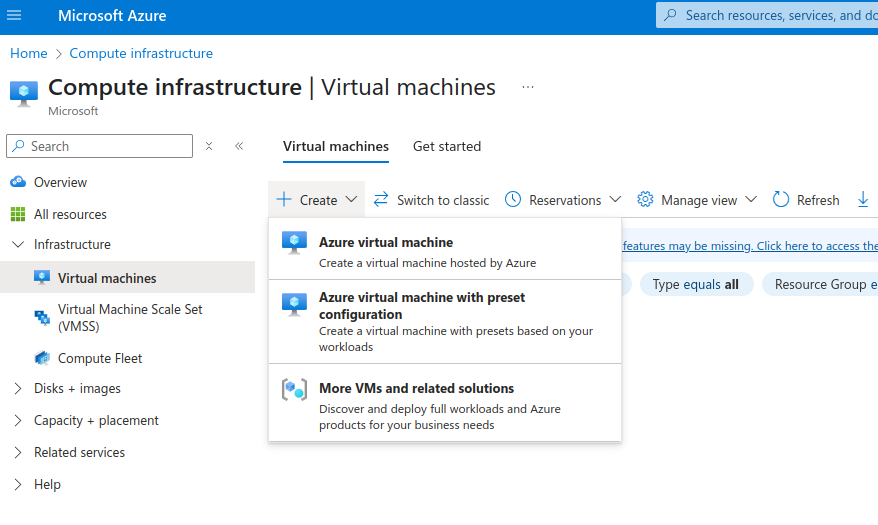The width and height of the screenshot is (878, 525).
Task: Click the Refresh icon in toolbar
Action: [x=781, y=200]
